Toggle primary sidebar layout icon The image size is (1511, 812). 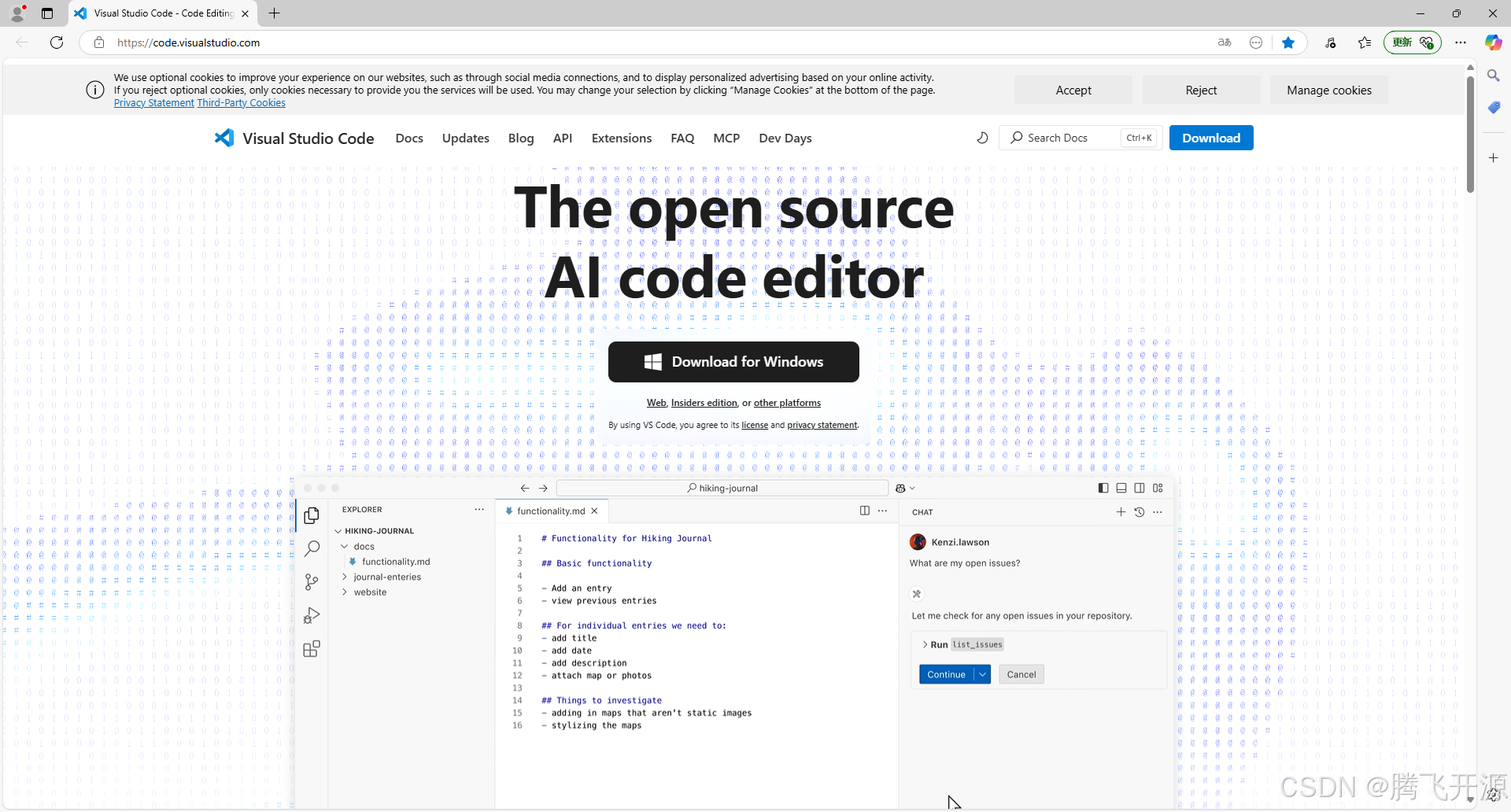pos(1103,488)
